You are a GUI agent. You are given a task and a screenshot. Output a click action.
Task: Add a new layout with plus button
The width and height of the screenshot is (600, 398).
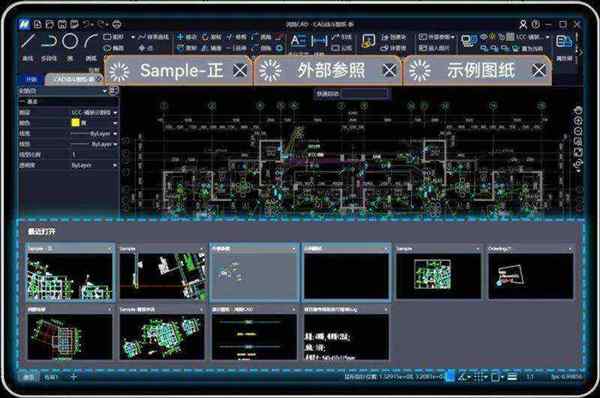coord(74,377)
